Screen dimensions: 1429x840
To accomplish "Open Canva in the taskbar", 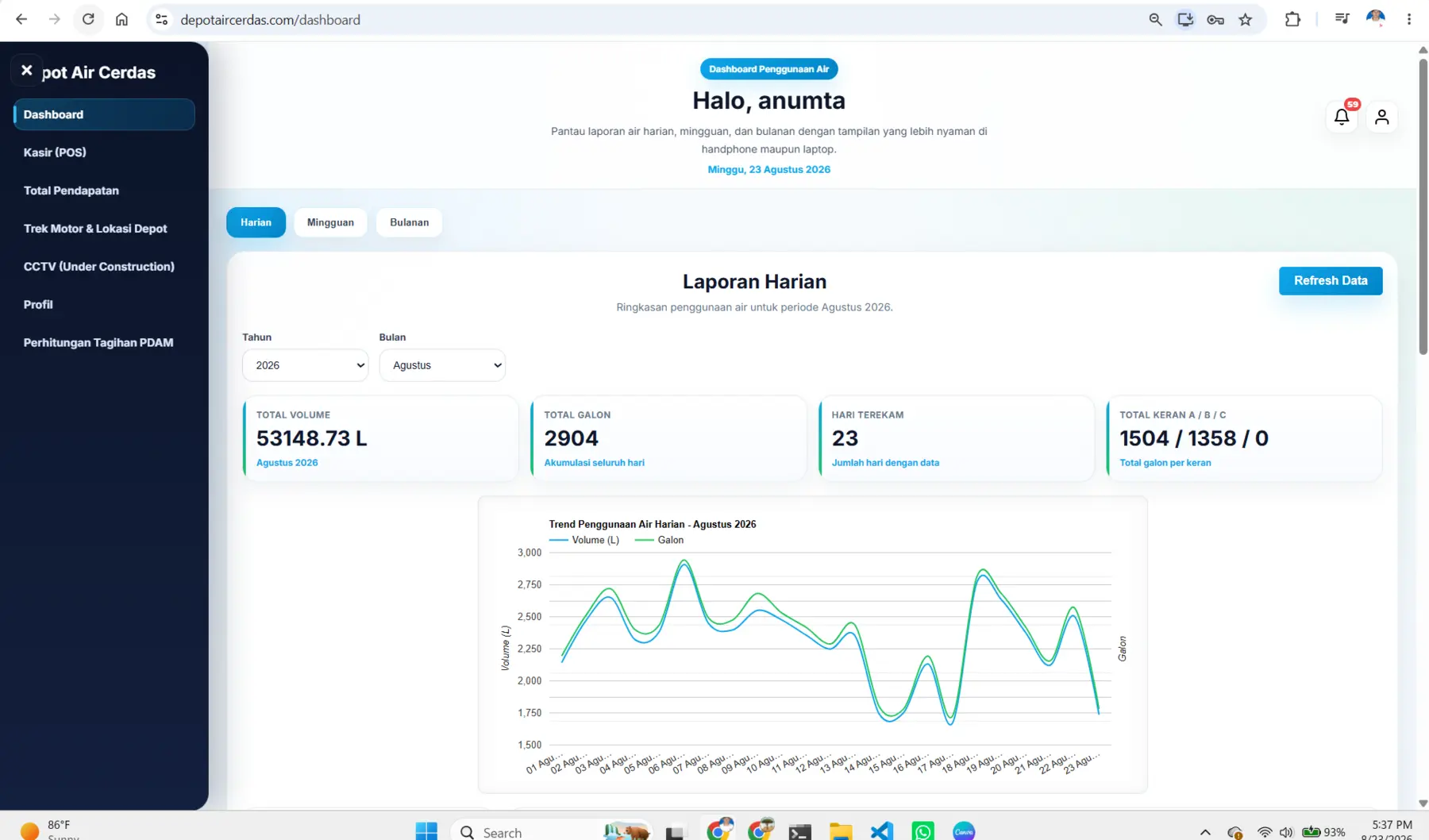I will click(964, 831).
